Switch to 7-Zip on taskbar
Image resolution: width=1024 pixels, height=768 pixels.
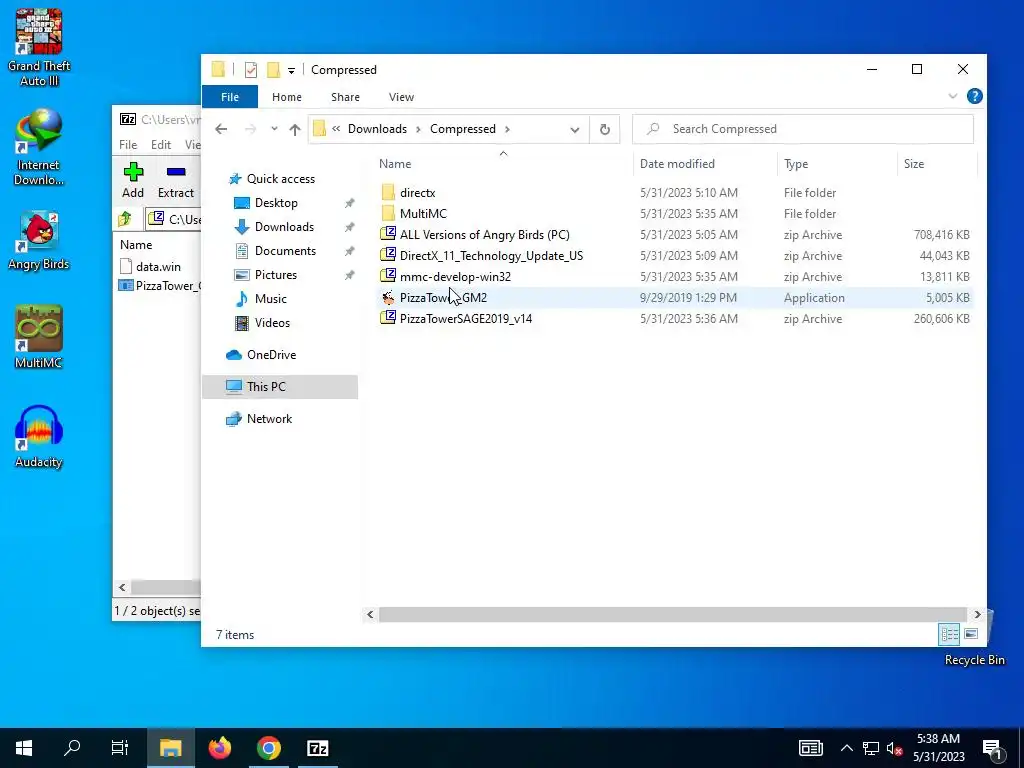317,748
